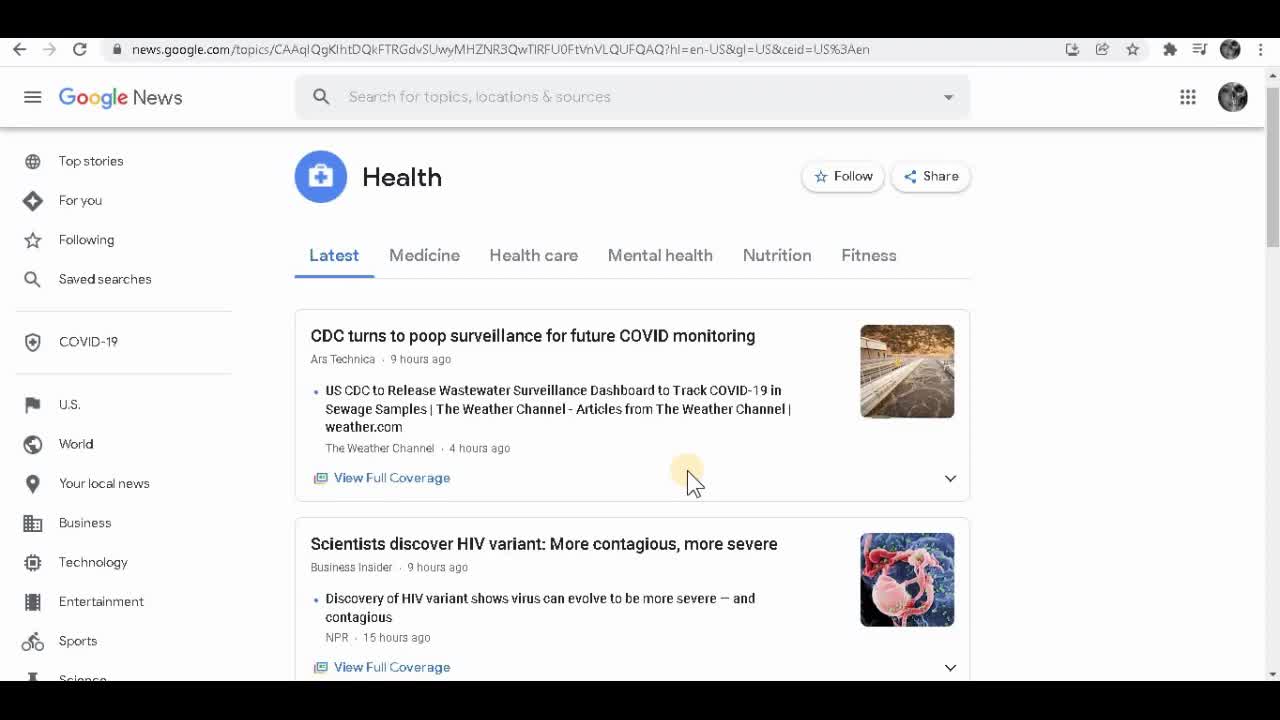1280x720 pixels.
Task: Select Your local news in sidebar
Action: [104, 484]
